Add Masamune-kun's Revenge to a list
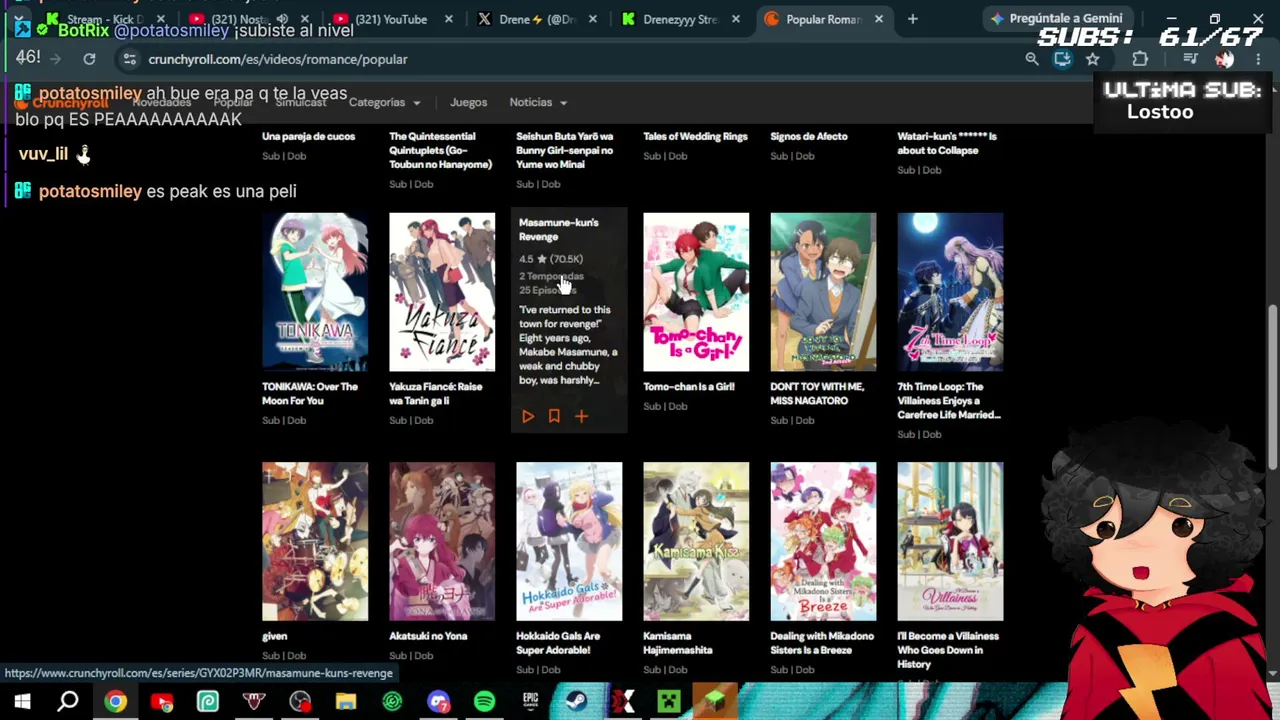Image resolution: width=1280 pixels, height=720 pixels. [581, 416]
